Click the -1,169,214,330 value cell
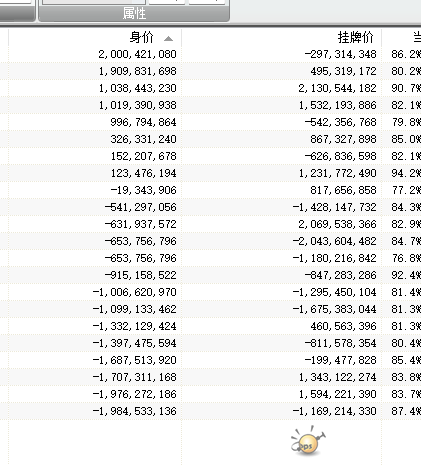This screenshot has height=465, width=421. pos(282,411)
